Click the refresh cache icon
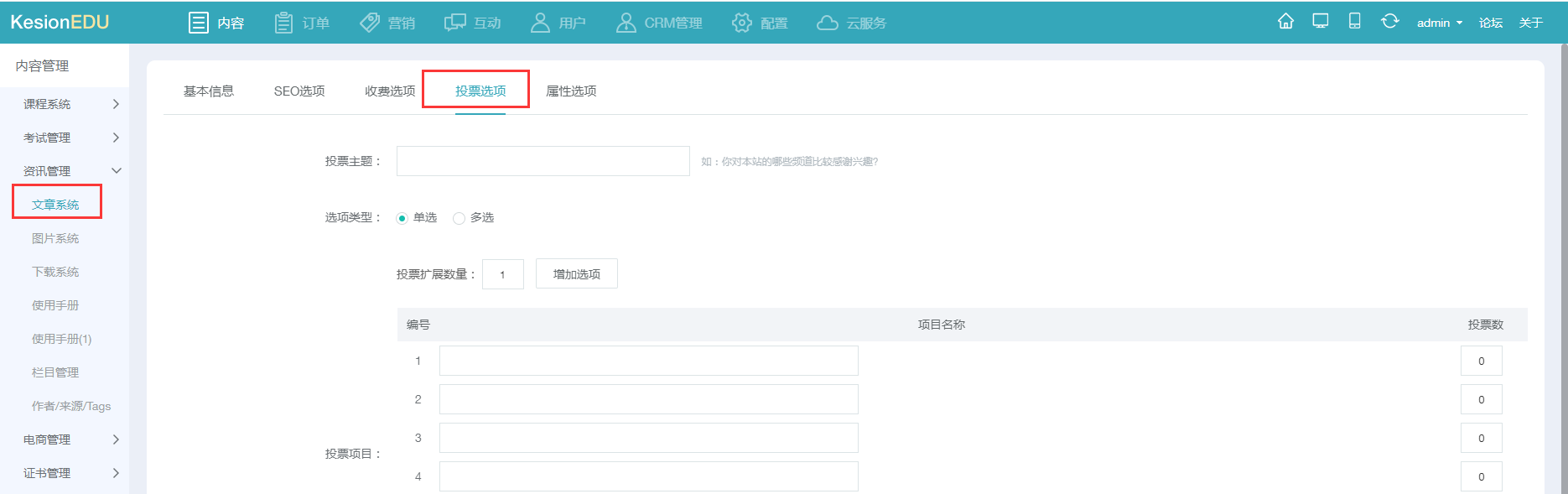1568x494 pixels. [x=1389, y=22]
